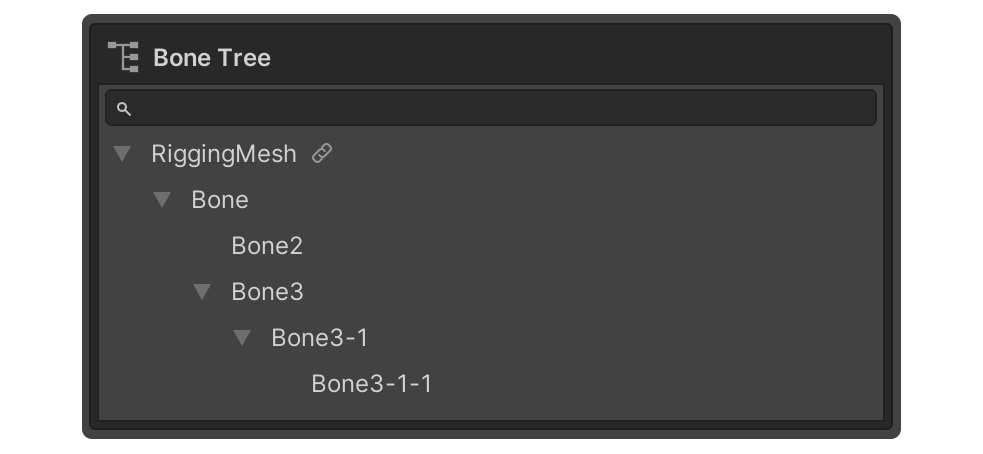
Task: Collapse the Bone3-1 node arrow
Action: (x=242, y=338)
